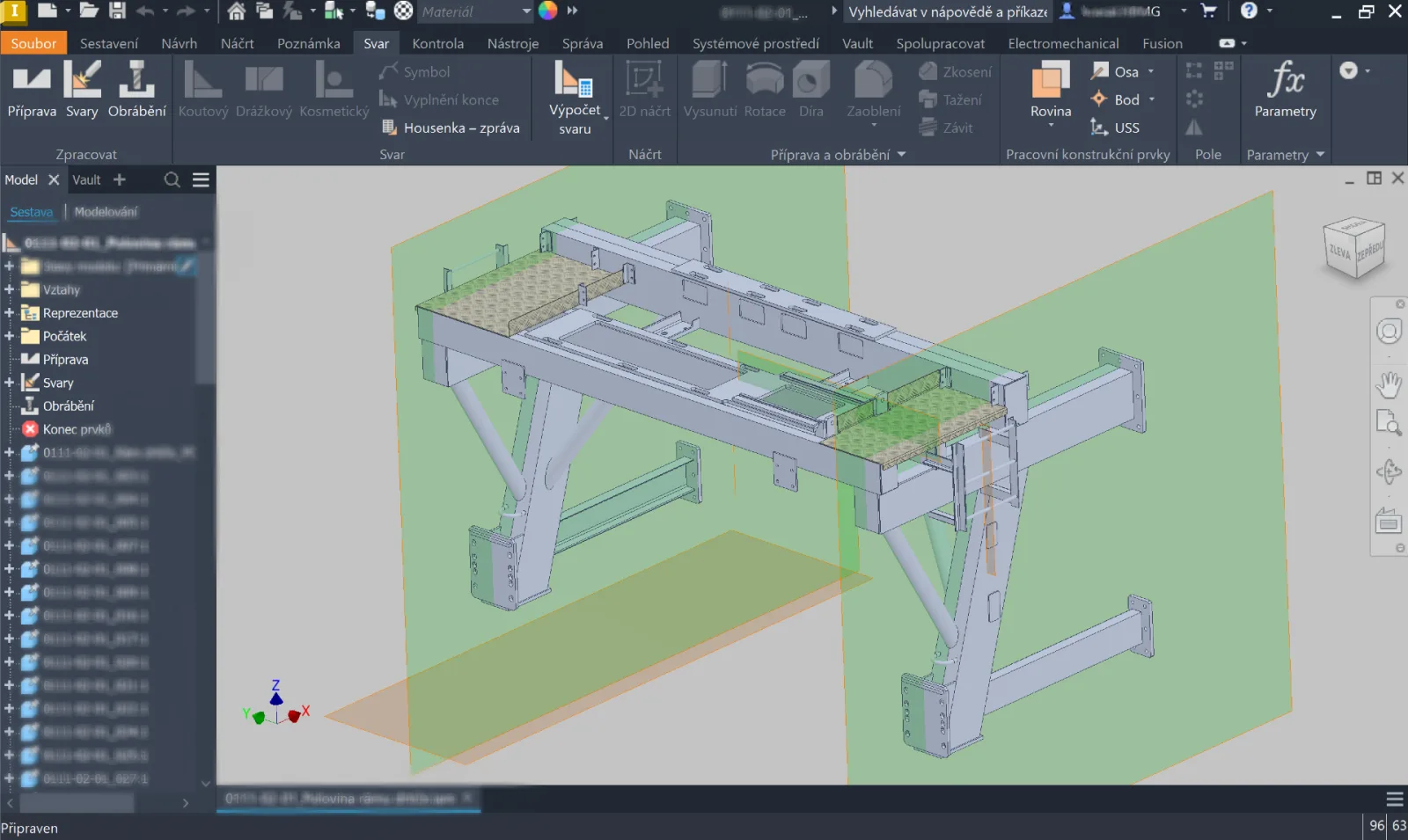
Task: Click the ViewCube in the viewport
Action: click(x=1354, y=248)
